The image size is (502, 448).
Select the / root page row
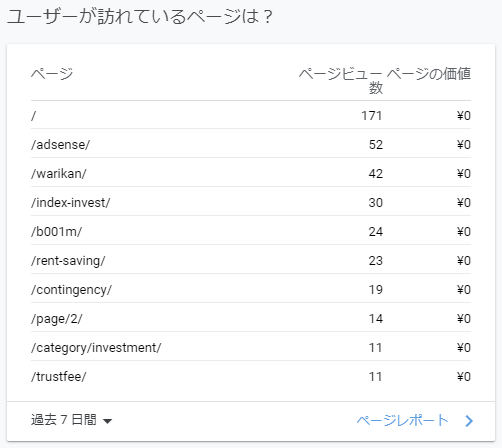click(251, 115)
